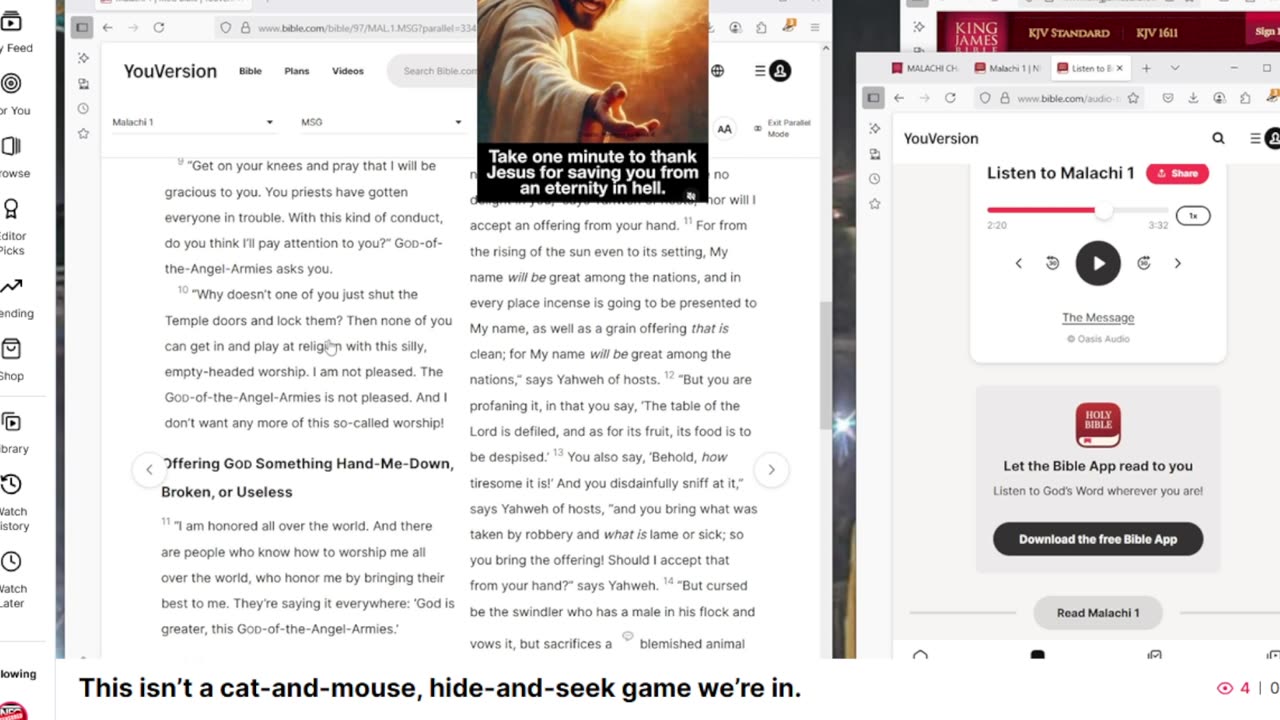Click Exit Parallel Mode
The height and width of the screenshot is (720, 1280).
pos(783,128)
